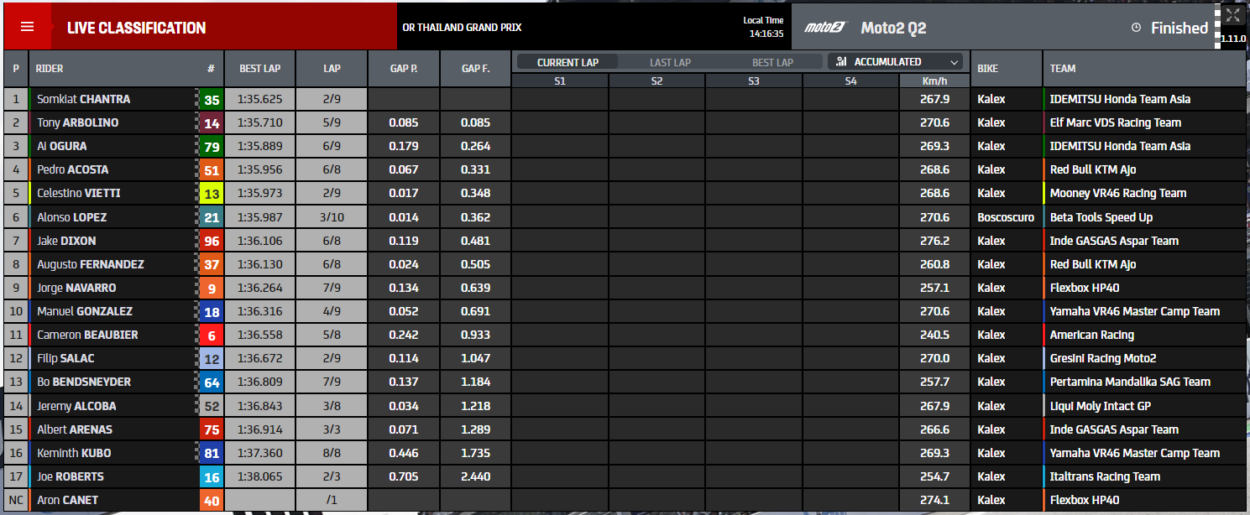Click the clock icon beside Finished
The image size is (1250, 515).
point(1136,28)
